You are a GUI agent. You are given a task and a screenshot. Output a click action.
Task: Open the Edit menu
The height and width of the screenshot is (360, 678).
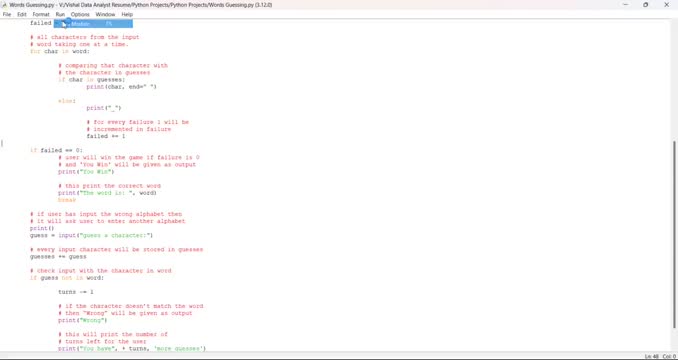coord(22,14)
